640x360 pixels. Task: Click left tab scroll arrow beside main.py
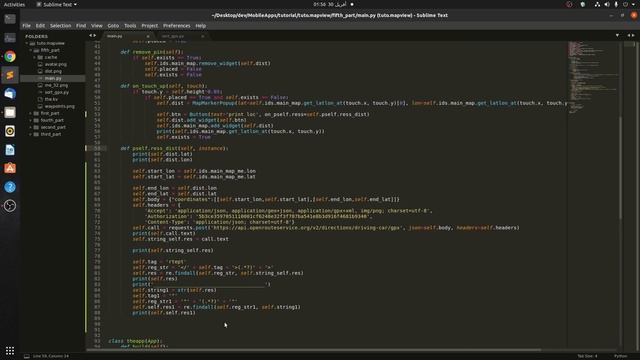[x=91, y=36]
